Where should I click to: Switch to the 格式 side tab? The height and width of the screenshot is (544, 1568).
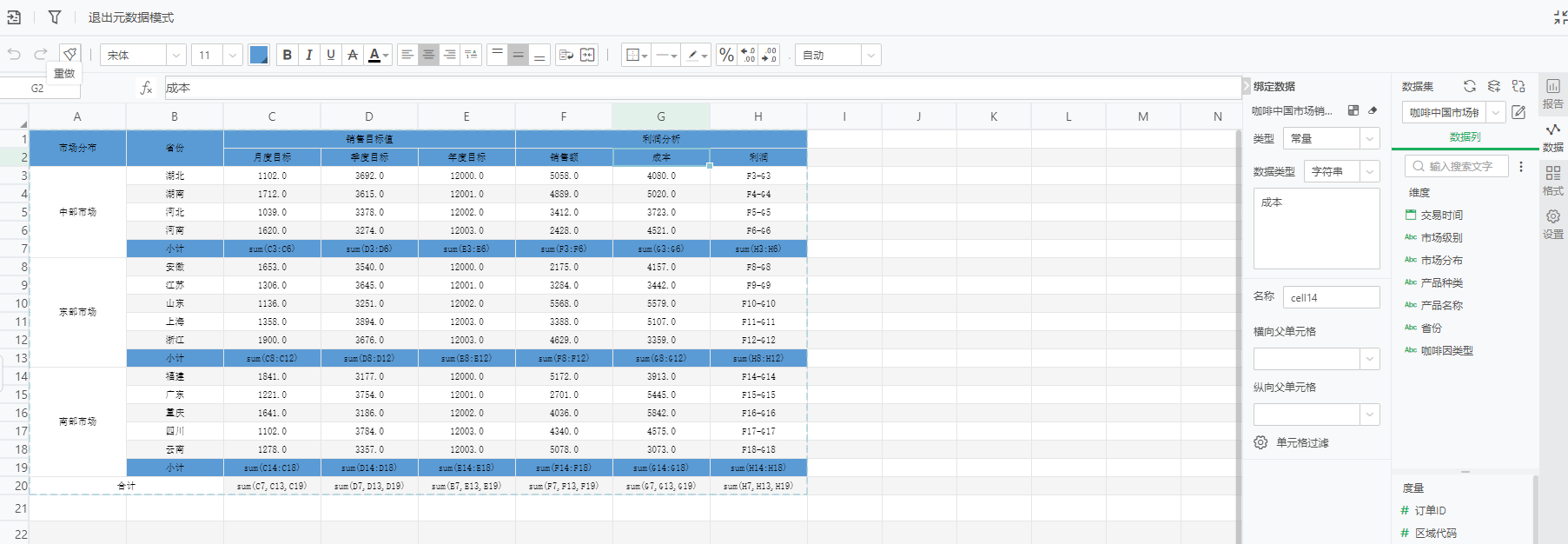pos(1553,181)
